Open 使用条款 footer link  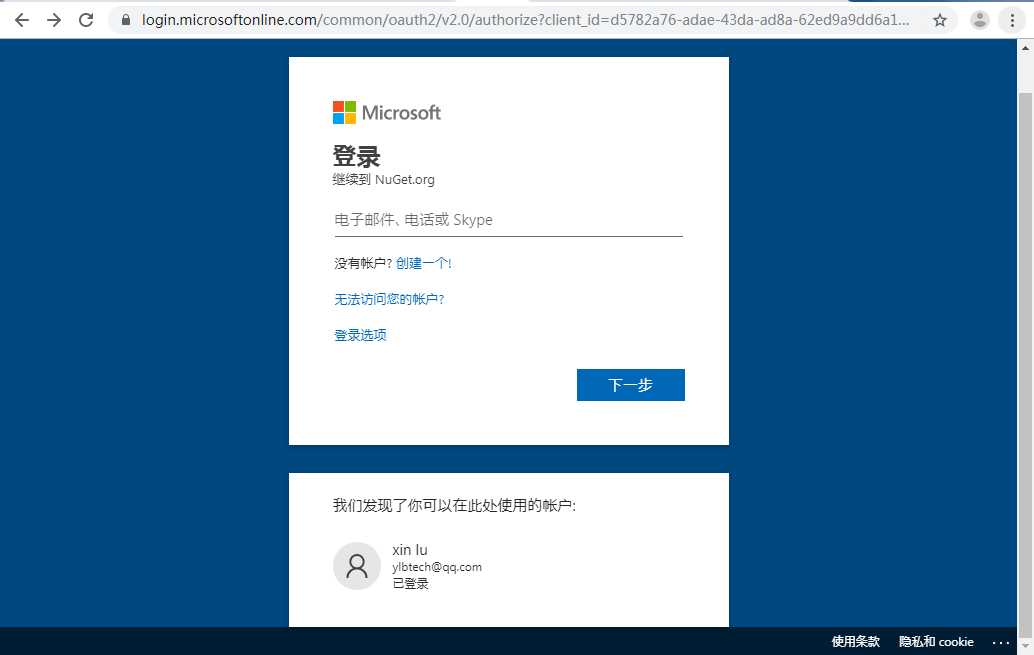point(855,642)
